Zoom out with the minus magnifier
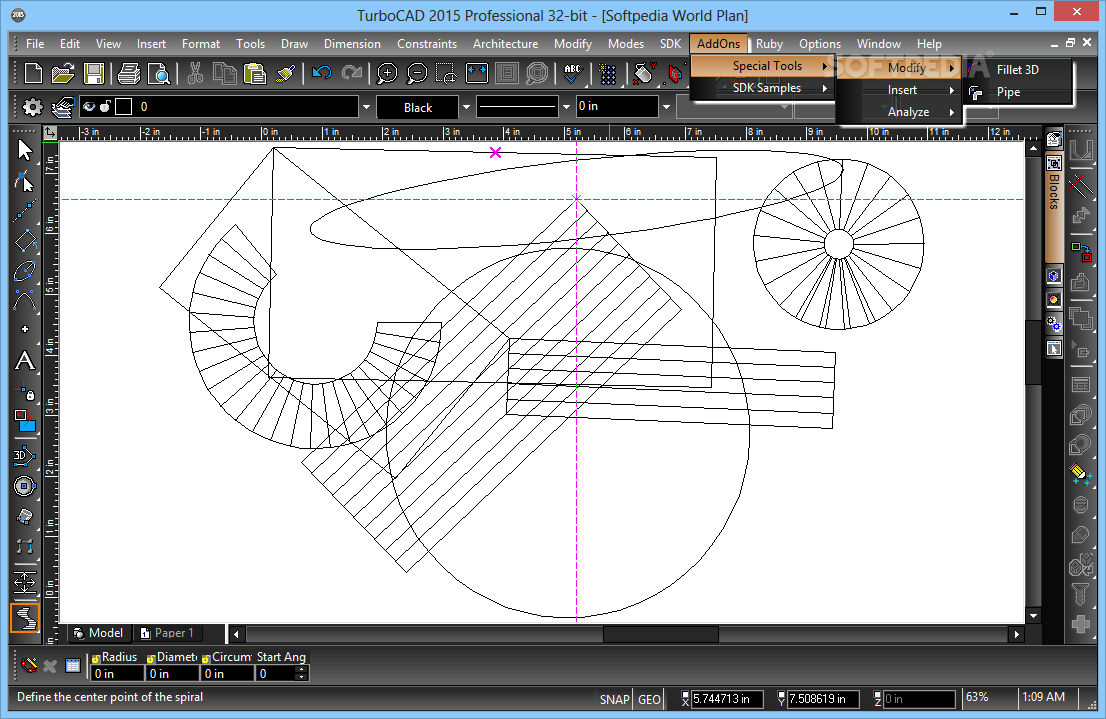The image size is (1106, 719). [x=417, y=73]
